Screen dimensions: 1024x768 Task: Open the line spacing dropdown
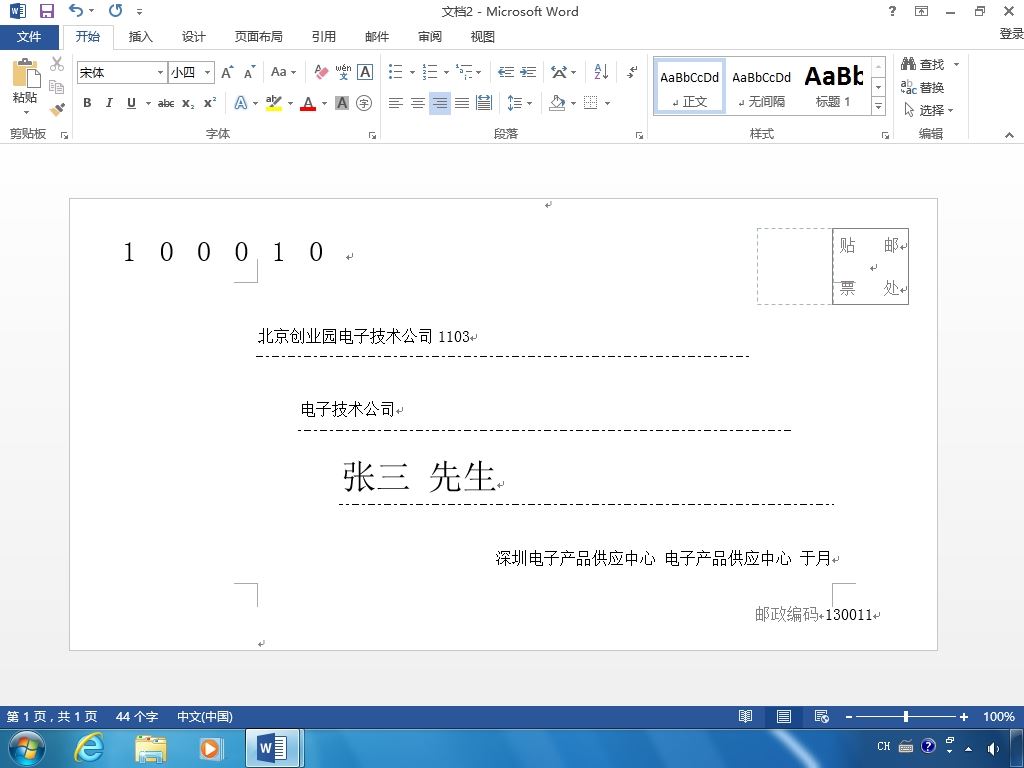coord(520,103)
